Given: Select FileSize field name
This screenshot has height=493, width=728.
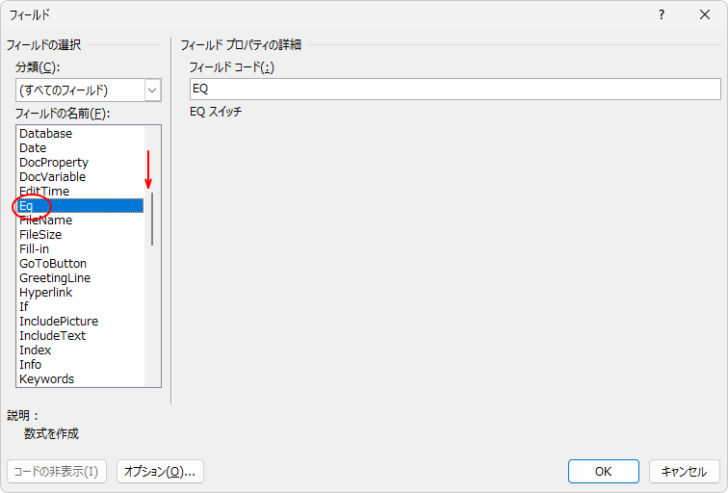Looking at the screenshot, I should (x=80, y=234).
